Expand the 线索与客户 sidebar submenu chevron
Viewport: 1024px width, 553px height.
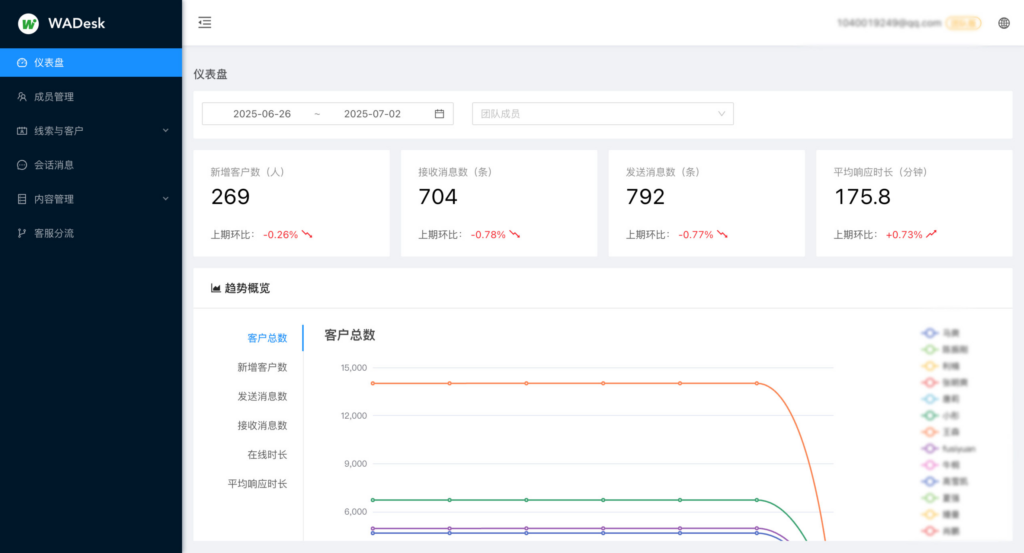(165, 131)
